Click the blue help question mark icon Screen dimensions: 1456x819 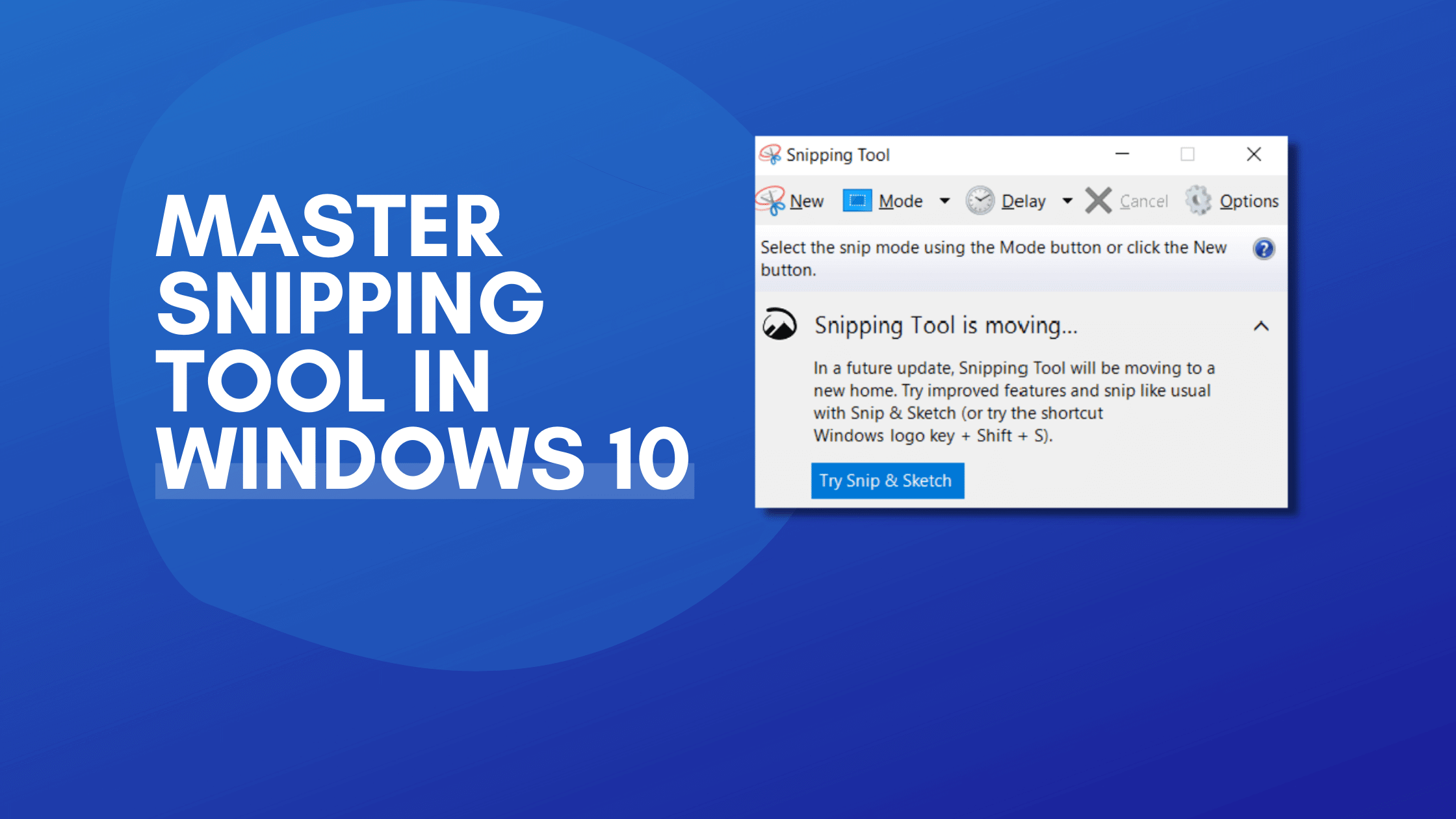pyautogui.click(x=1264, y=249)
